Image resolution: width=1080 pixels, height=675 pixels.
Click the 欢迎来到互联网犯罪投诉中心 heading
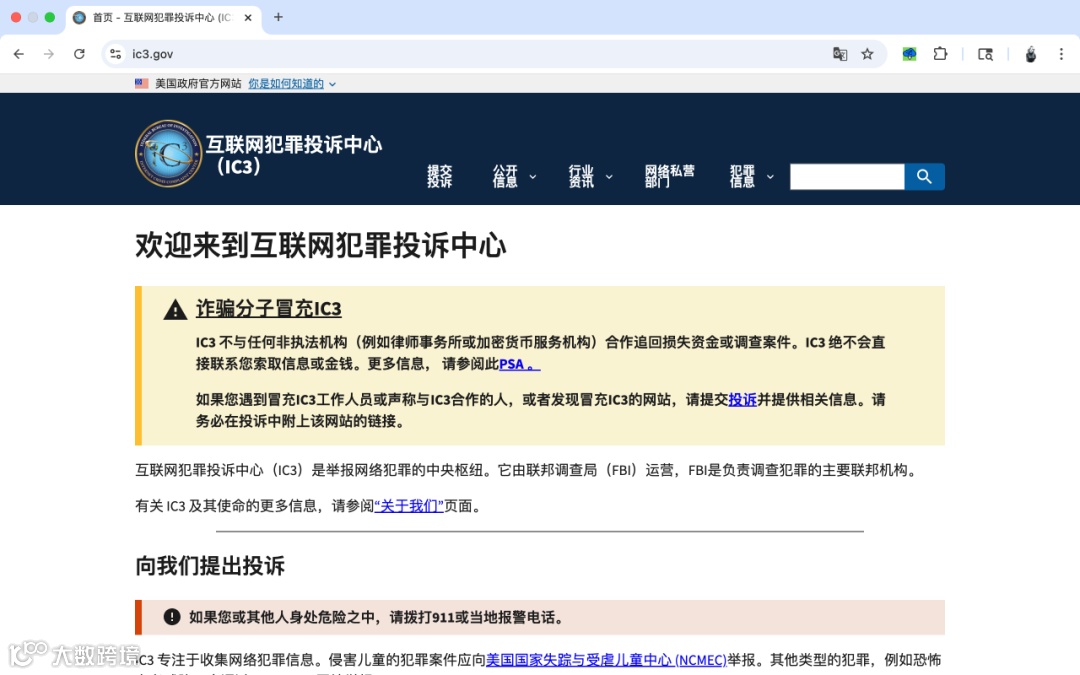321,245
